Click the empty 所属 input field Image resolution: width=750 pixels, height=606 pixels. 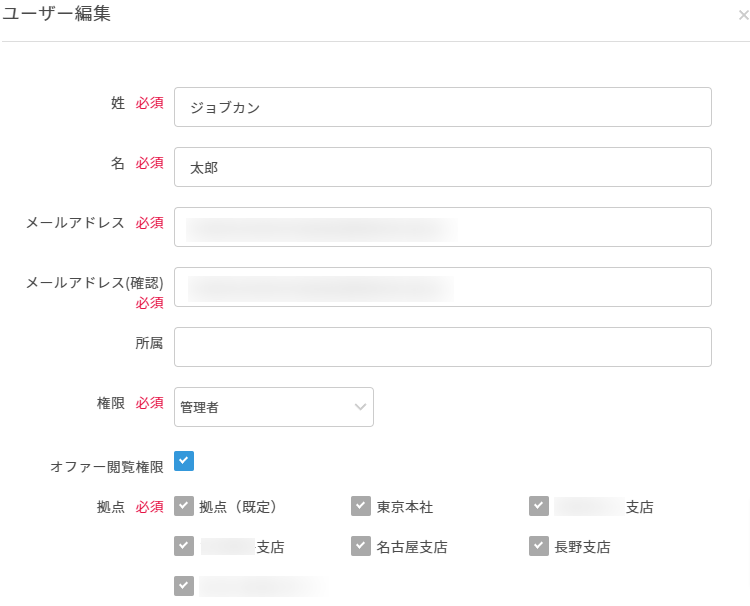(442, 347)
